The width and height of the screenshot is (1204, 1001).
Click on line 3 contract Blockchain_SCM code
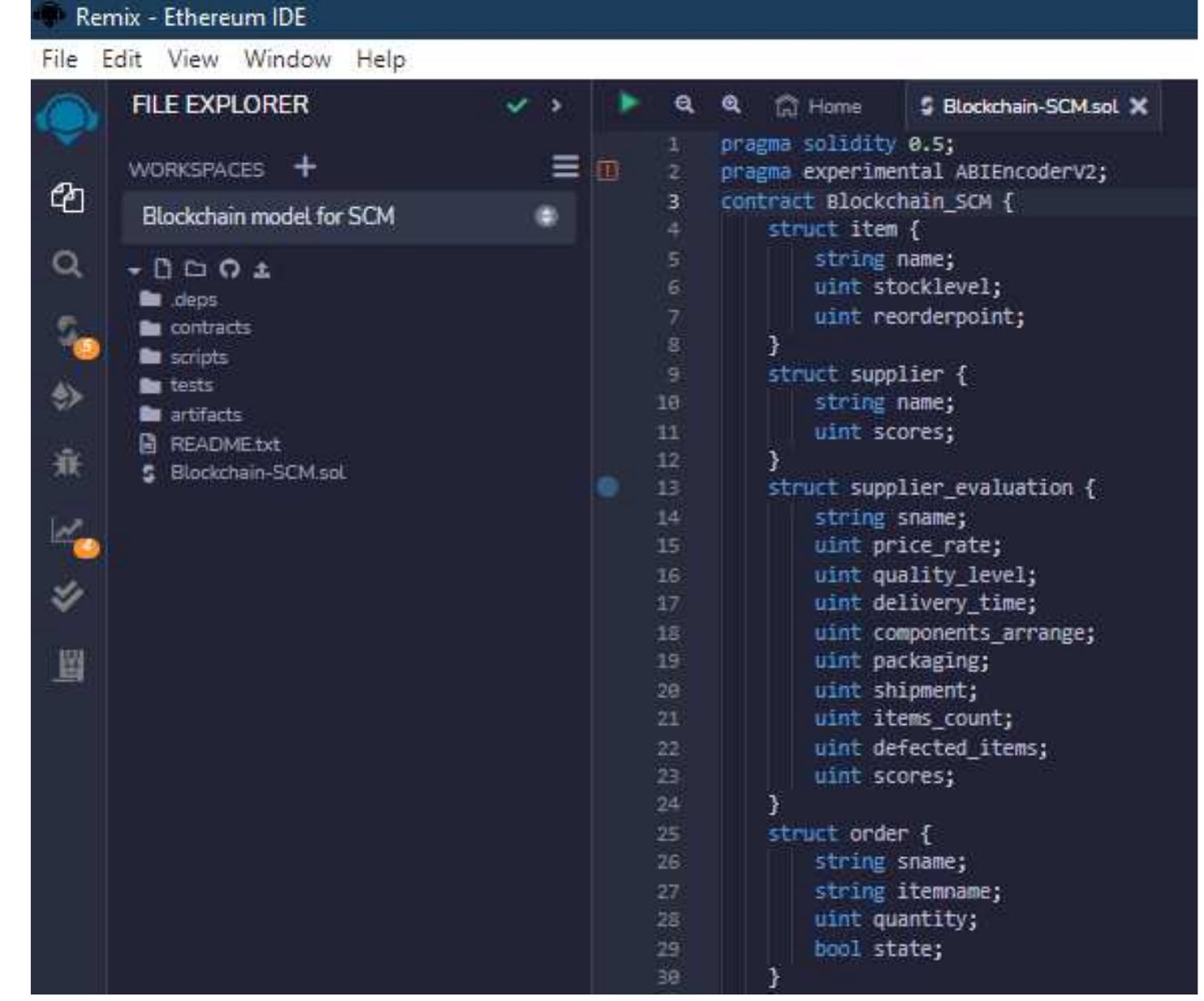(x=867, y=201)
